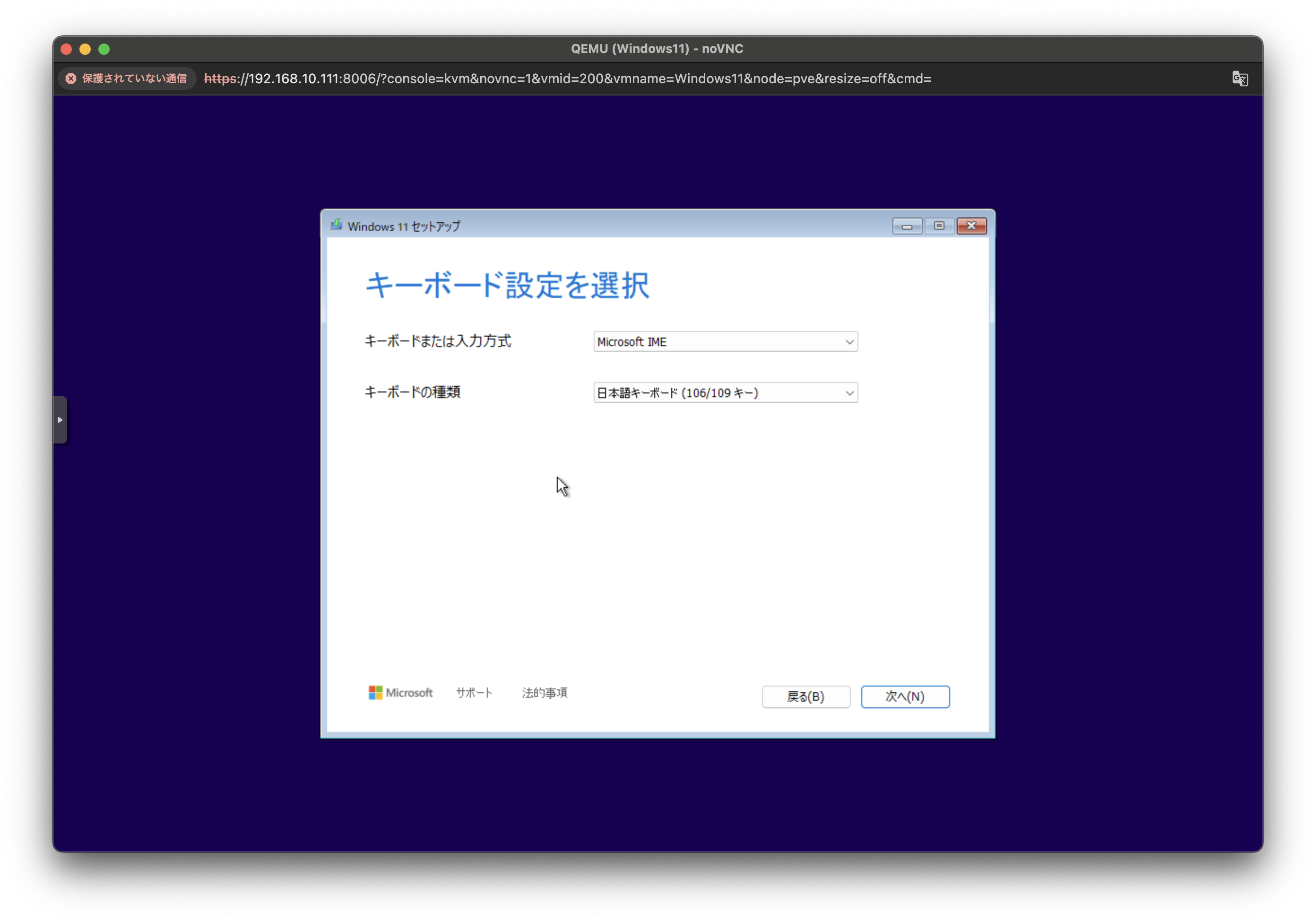Click the Windows 11 setup title icon

tap(337, 226)
